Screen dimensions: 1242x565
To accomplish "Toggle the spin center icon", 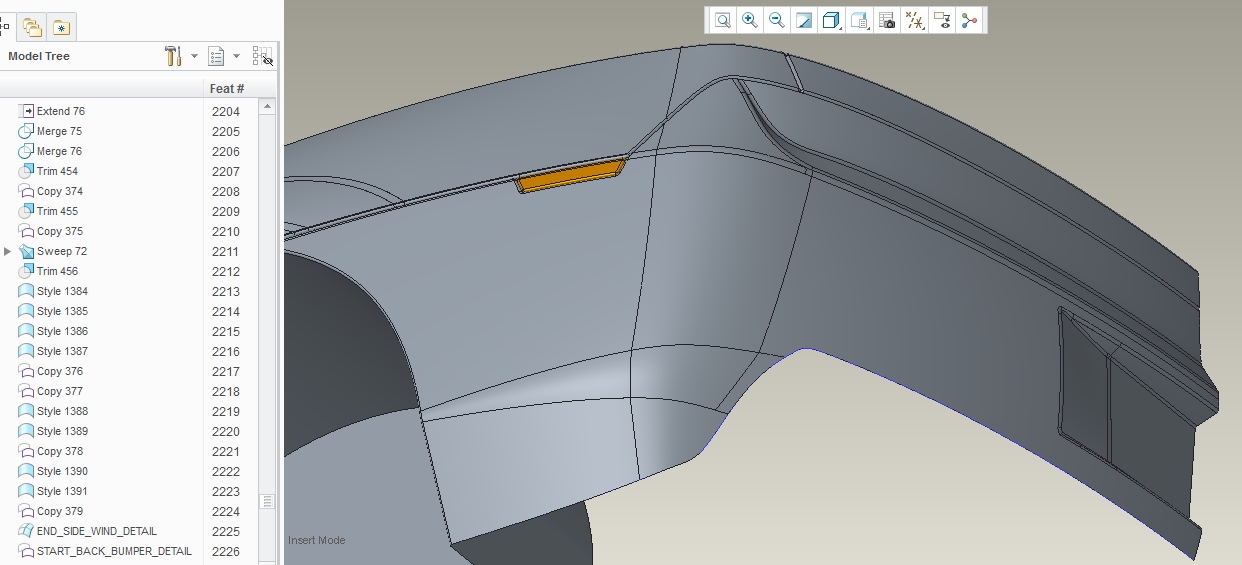I will (968, 20).
